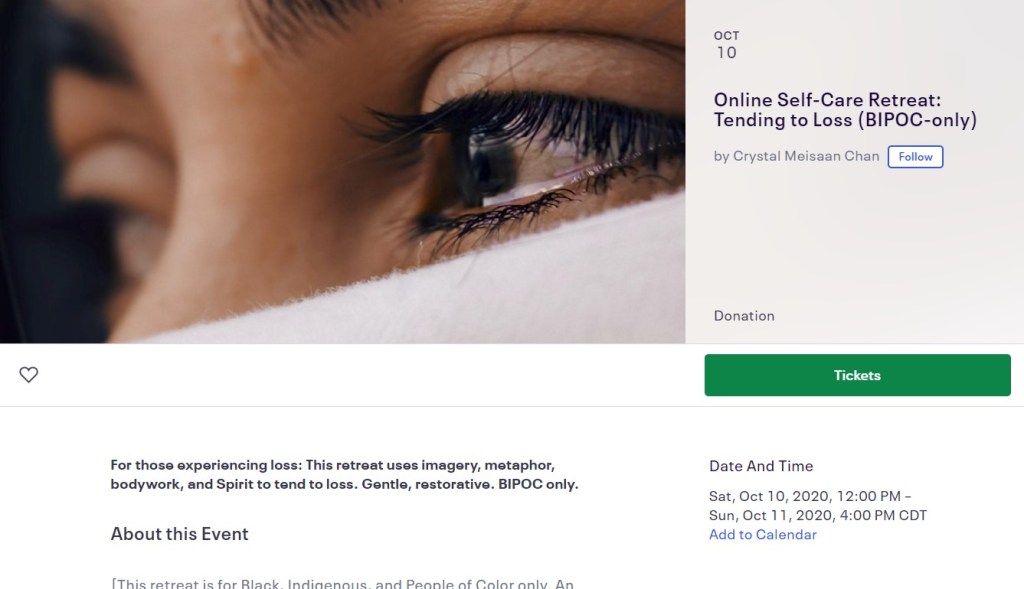Add the event to Calendar
Viewport: 1024px width, 589px height.
pyautogui.click(x=762, y=535)
